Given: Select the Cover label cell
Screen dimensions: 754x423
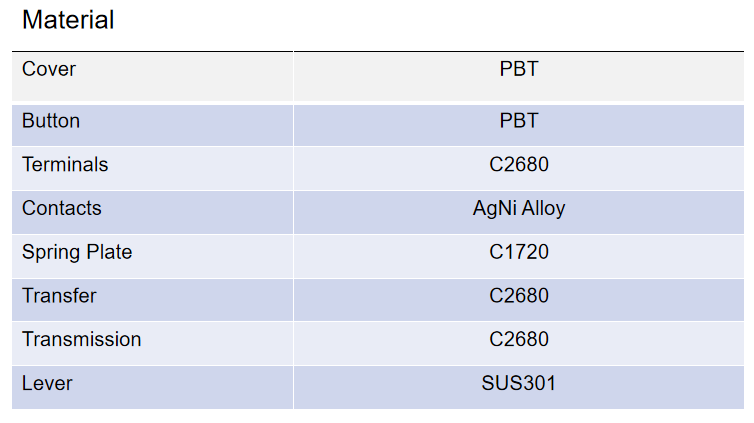Looking at the screenshot, I should tap(49, 69).
